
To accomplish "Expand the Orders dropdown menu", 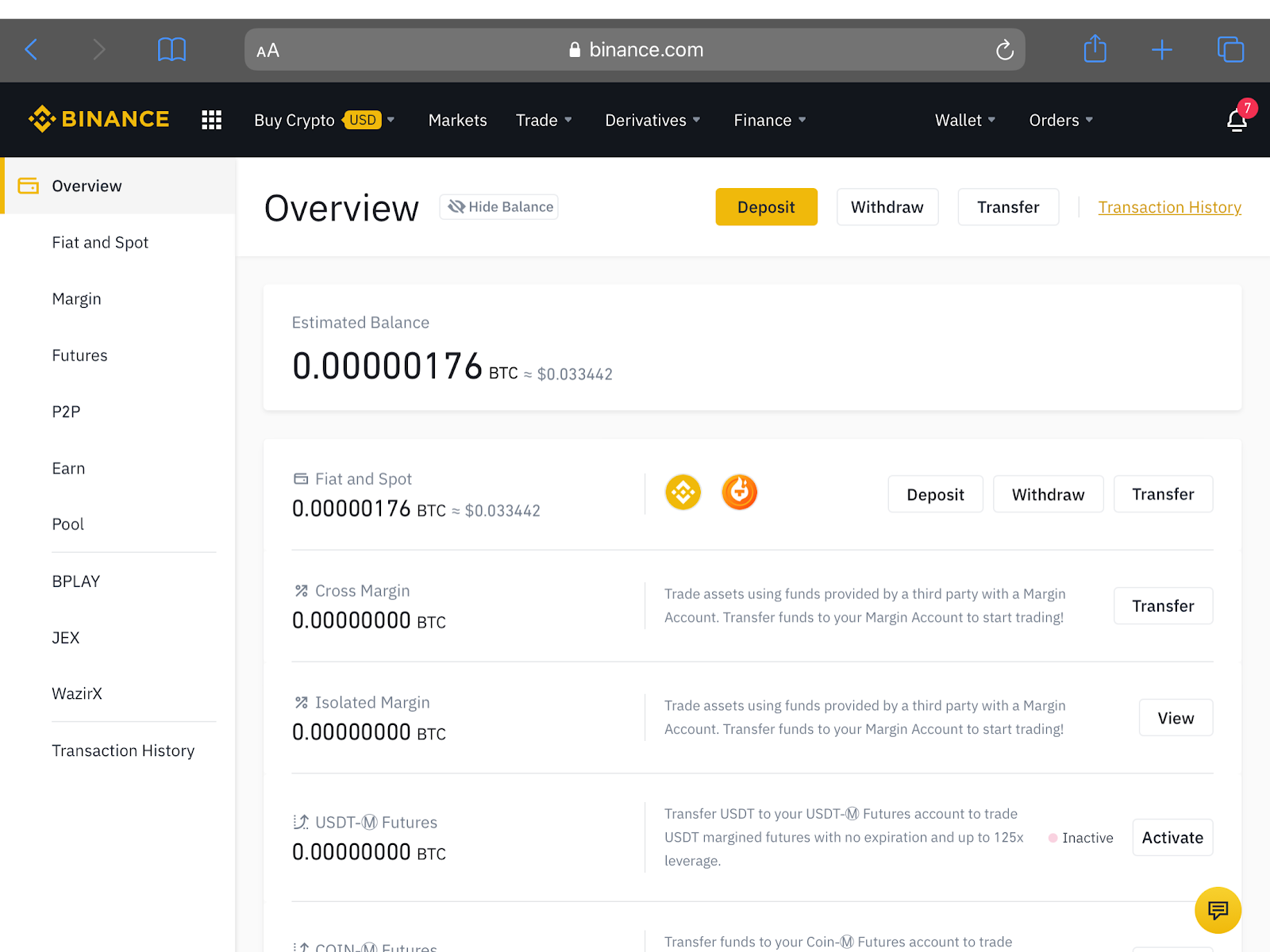I will 1061,120.
